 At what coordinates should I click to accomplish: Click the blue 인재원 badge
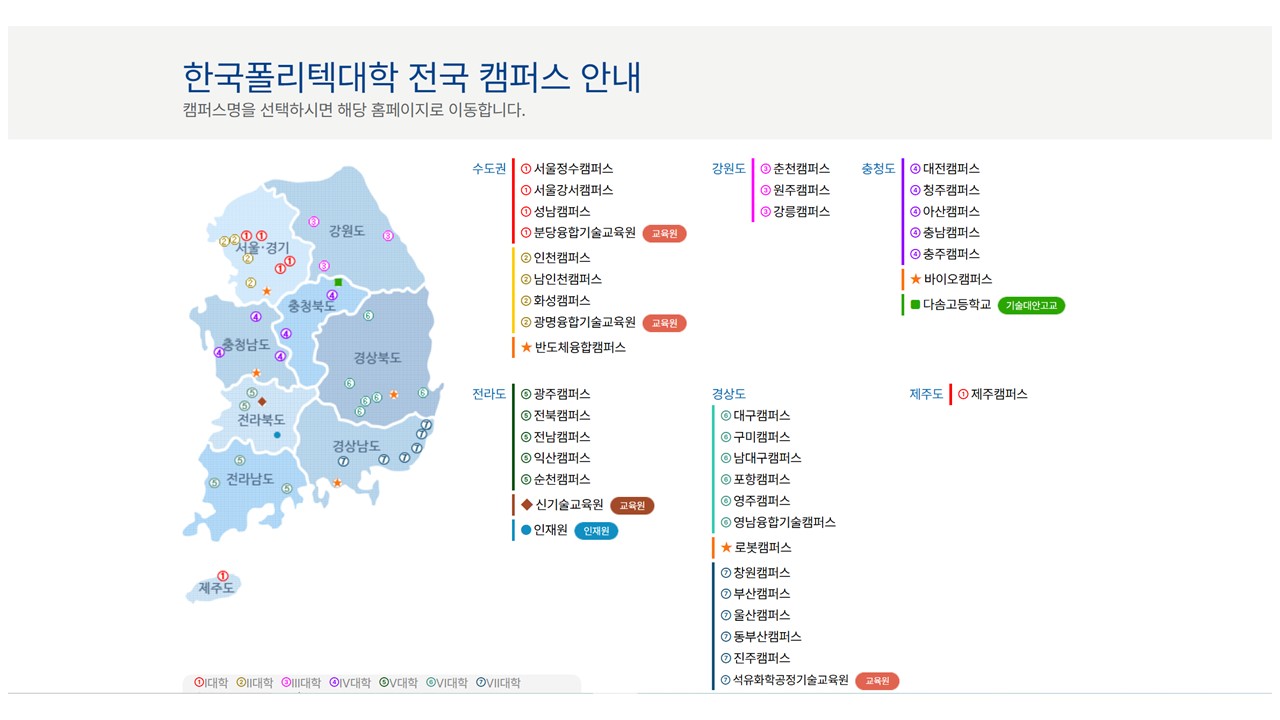[x=597, y=530]
